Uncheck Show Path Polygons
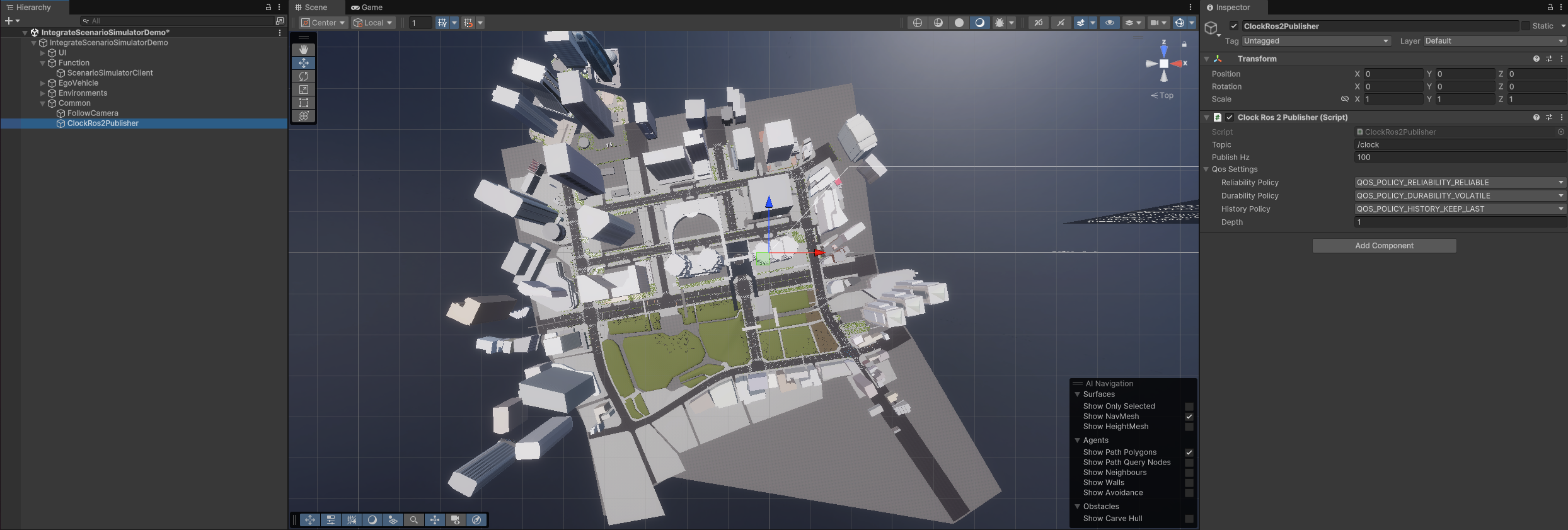This screenshot has width=1568, height=530. click(1189, 452)
